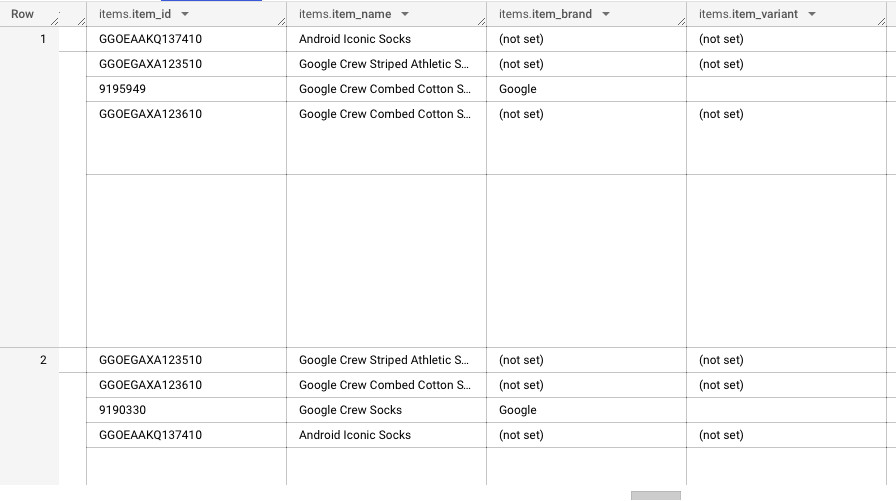The width and height of the screenshot is (896, 501).
Task: Select GGOEAAKQ137410 in result row 2
Action: 186,435
